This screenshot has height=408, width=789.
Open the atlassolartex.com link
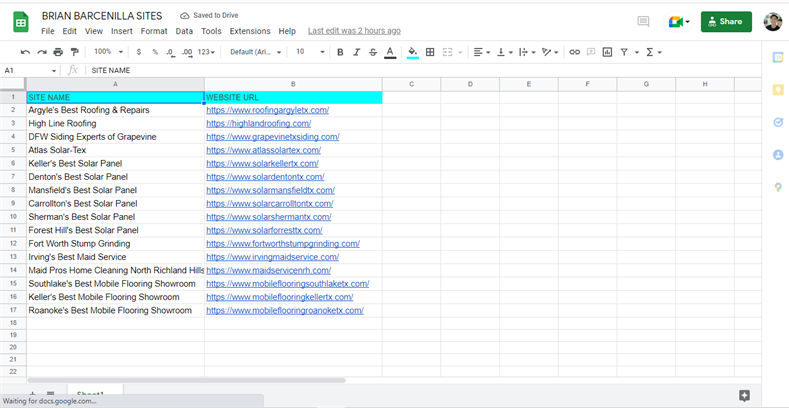[264, 150]
